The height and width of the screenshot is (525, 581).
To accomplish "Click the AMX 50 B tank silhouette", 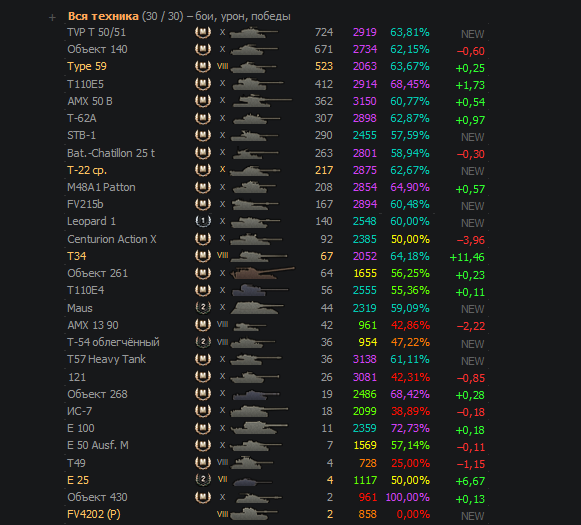I will click(x=262, y=101).
